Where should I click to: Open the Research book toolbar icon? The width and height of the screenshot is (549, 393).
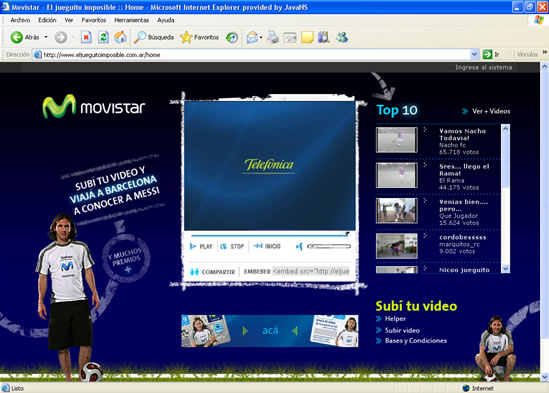324,37
